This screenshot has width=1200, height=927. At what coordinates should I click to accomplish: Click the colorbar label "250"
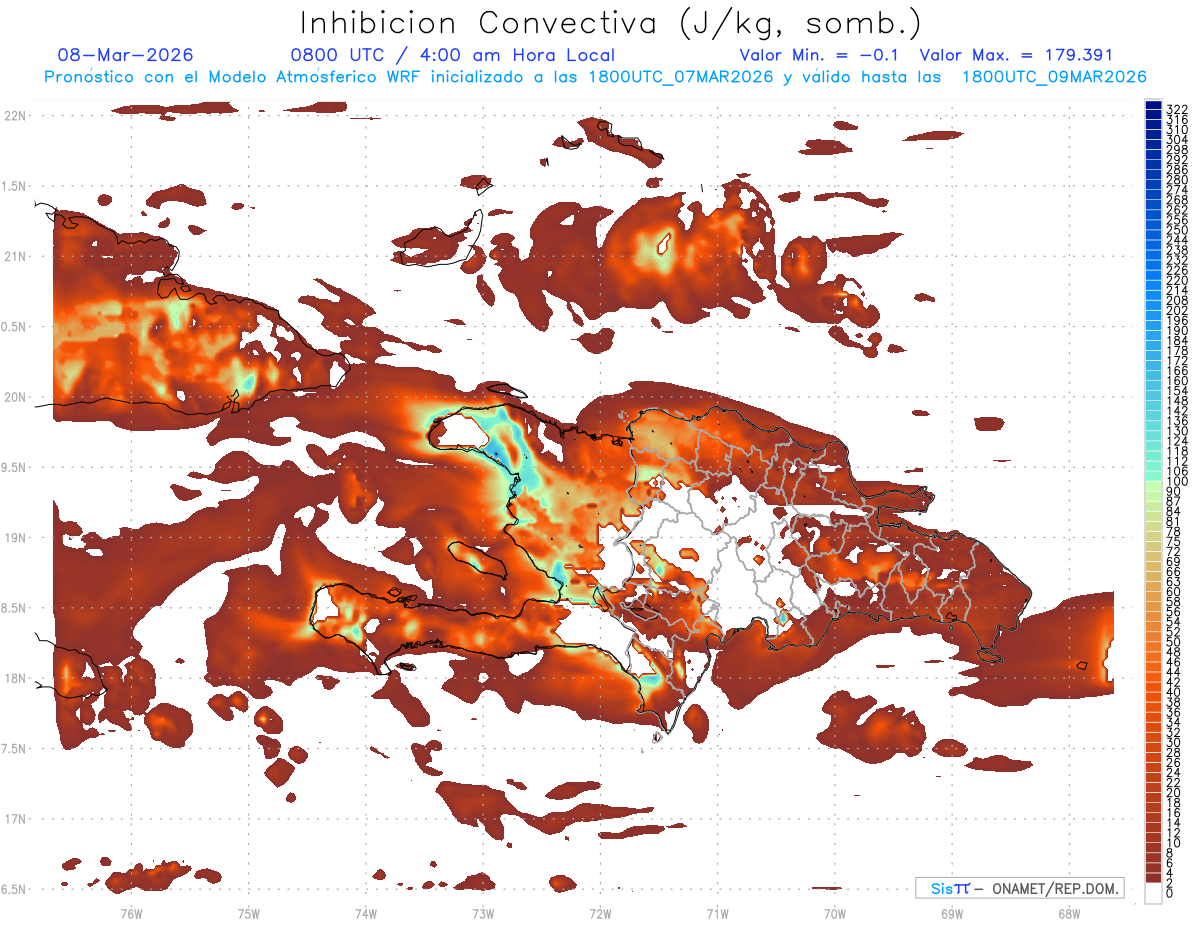click(1176, 230)
